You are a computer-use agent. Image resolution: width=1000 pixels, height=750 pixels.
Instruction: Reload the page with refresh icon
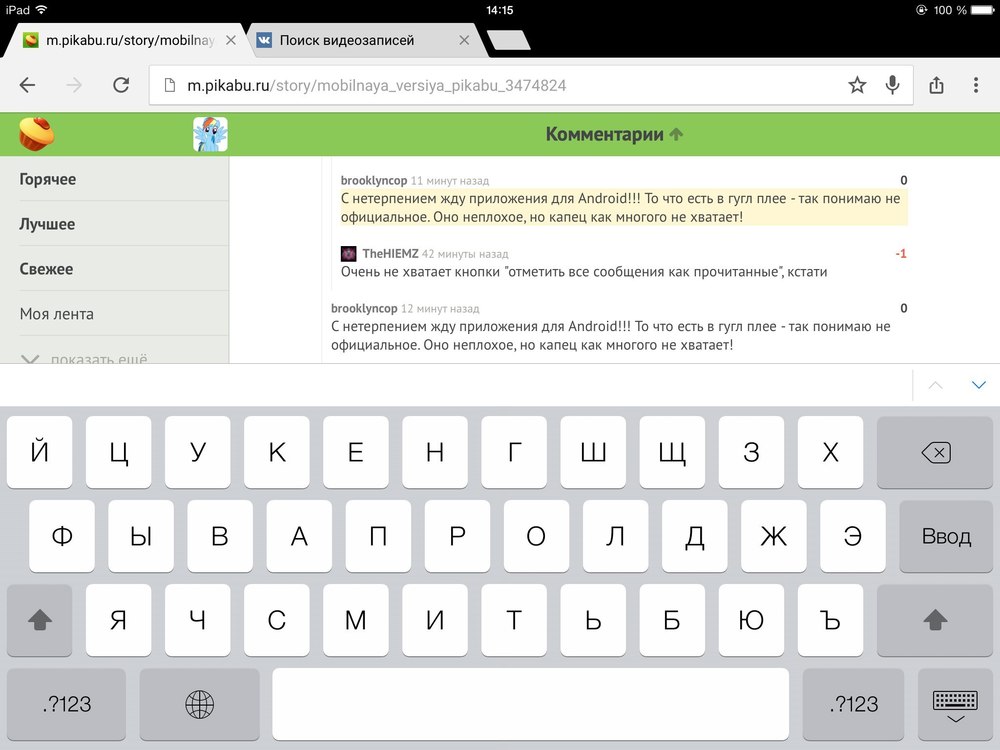(121, 86)
